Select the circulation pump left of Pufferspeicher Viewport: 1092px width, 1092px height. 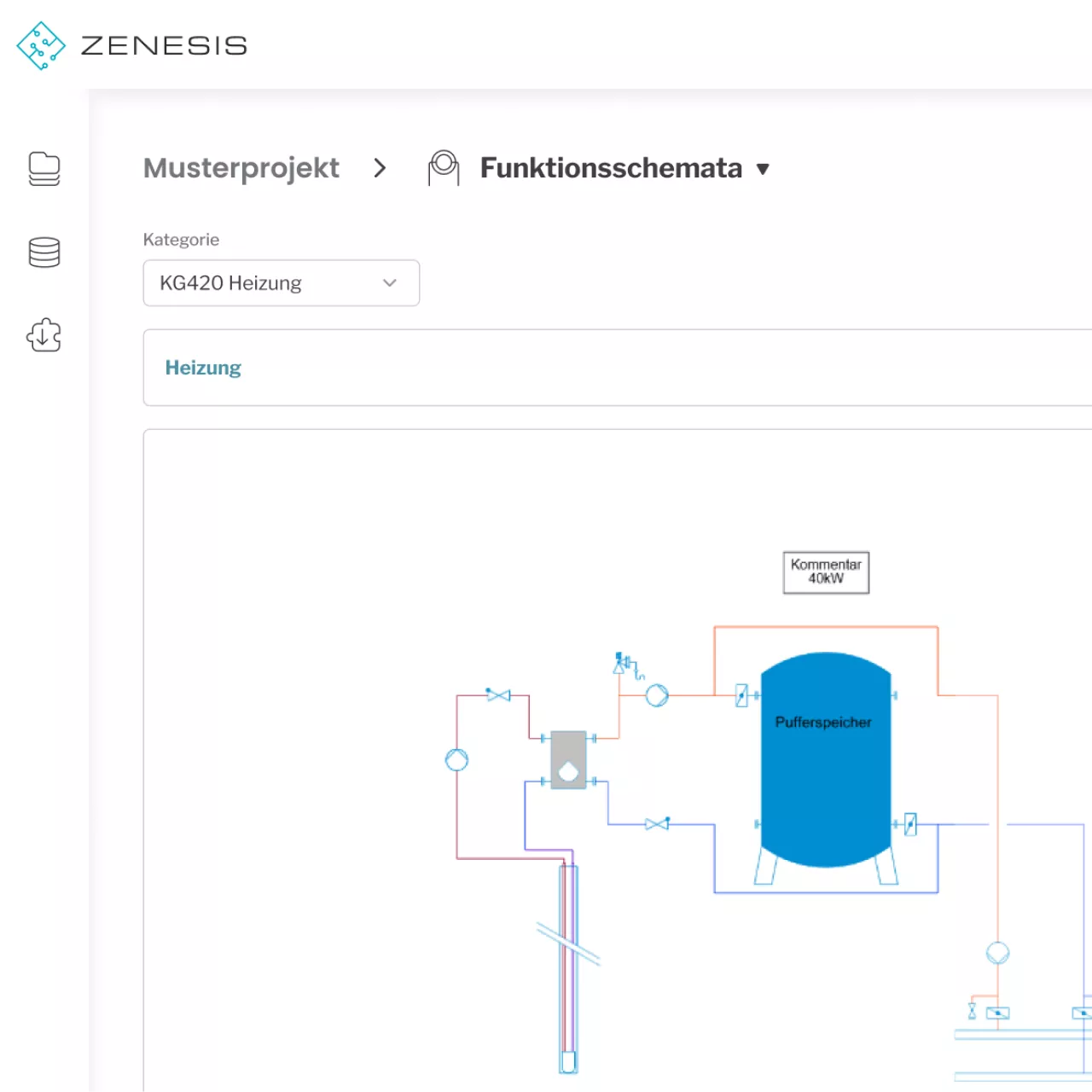pos(657,695)
